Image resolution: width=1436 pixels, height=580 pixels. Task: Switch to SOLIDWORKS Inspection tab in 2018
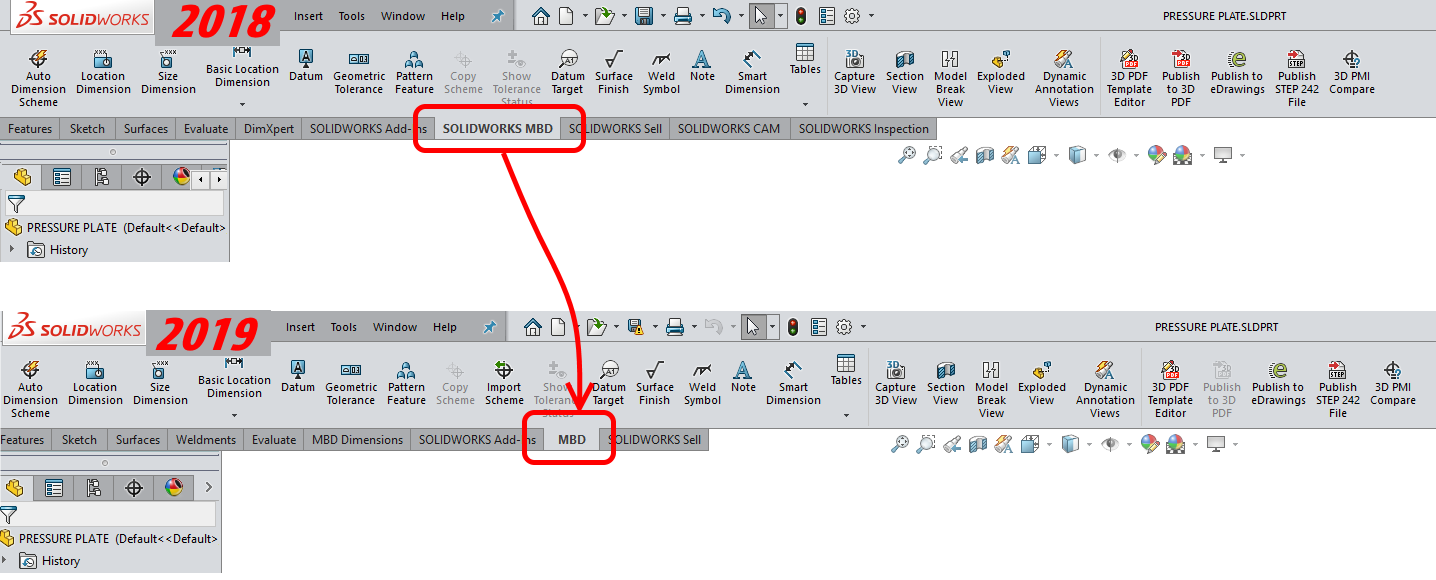click(863, 128)
